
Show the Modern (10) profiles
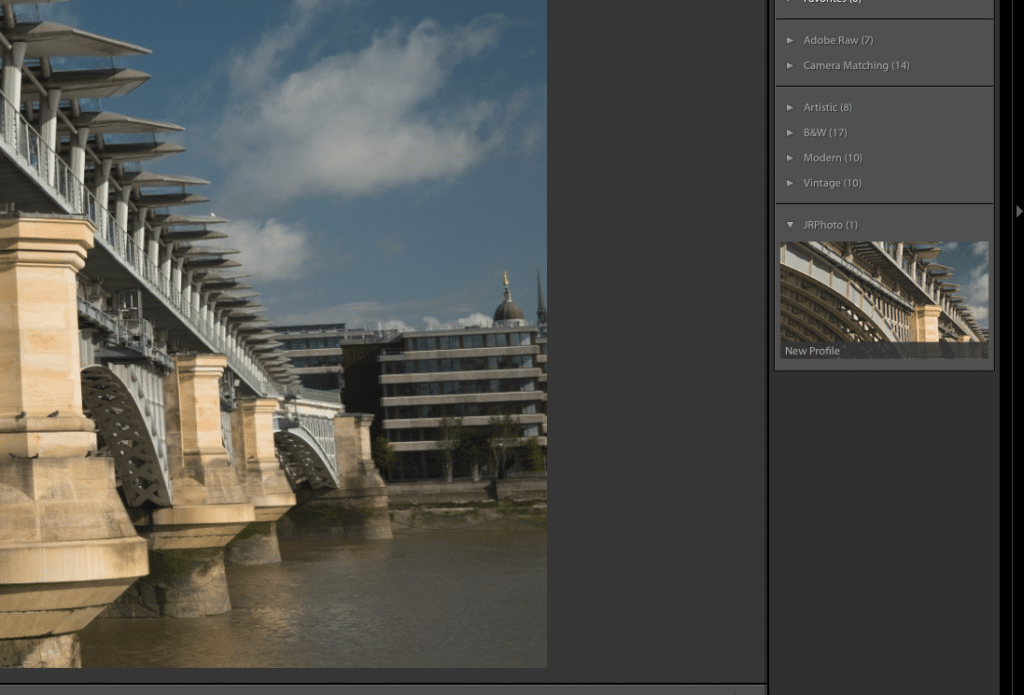coord(790,158)
